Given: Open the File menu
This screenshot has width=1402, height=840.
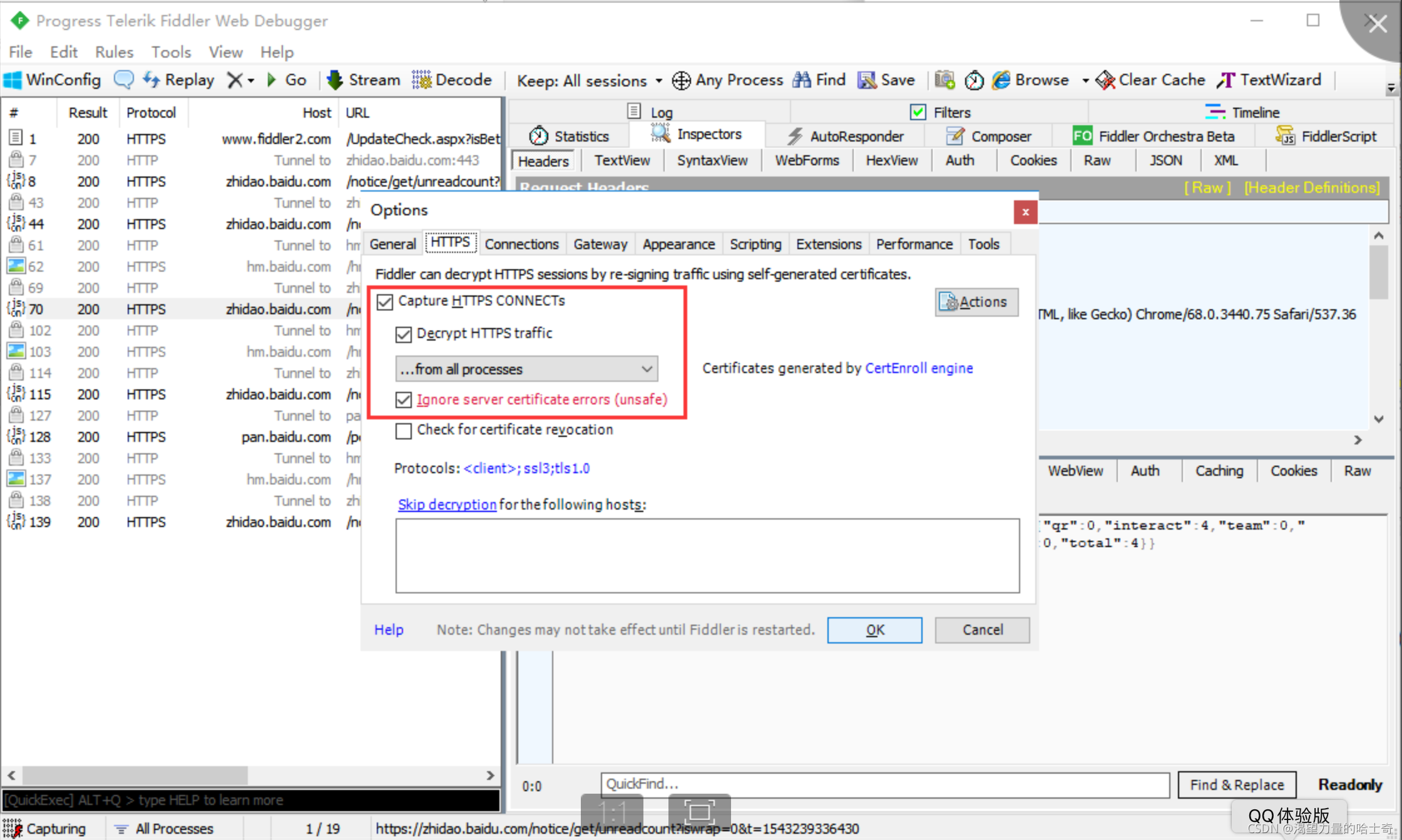Looking at the screenshot, I should coord(21,52).
